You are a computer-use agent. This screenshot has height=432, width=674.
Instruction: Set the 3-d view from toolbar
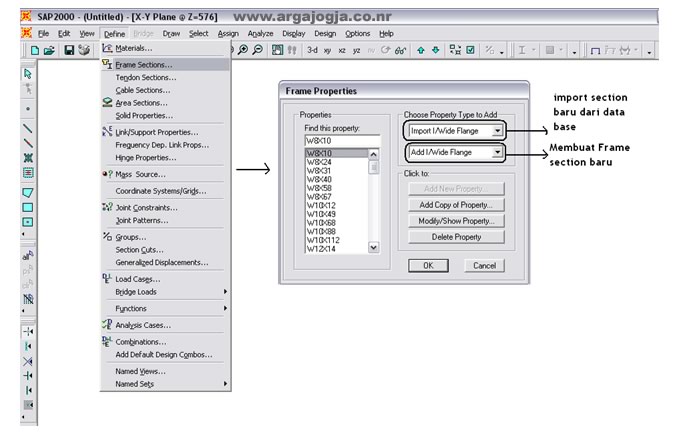(312, 50)
